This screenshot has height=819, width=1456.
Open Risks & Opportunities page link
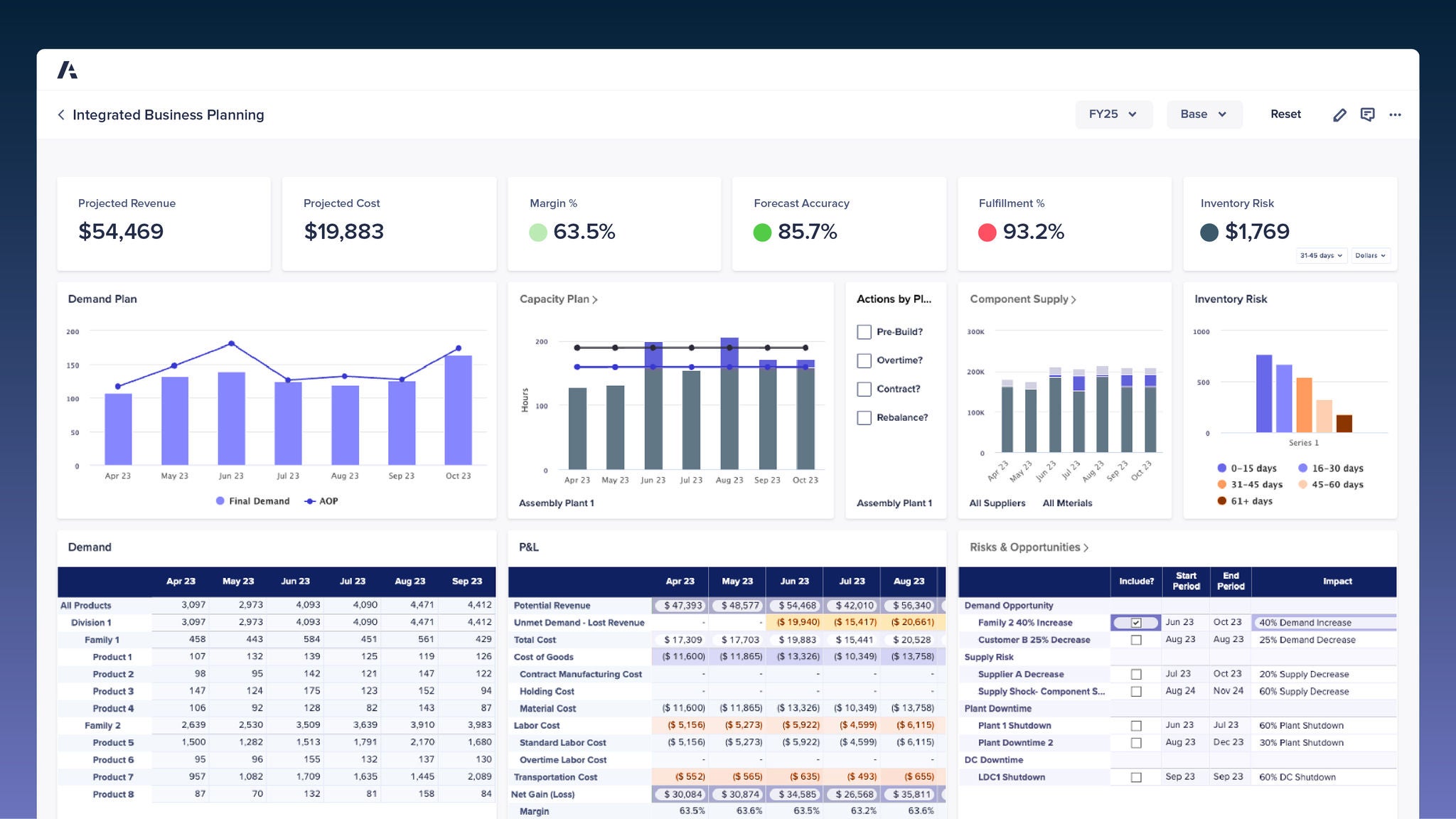1029,547
